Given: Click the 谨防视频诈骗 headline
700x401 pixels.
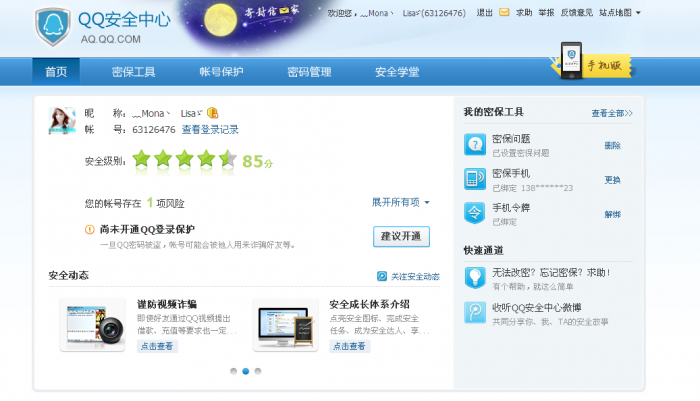Looking at the screenshot, I should [167, 304].
